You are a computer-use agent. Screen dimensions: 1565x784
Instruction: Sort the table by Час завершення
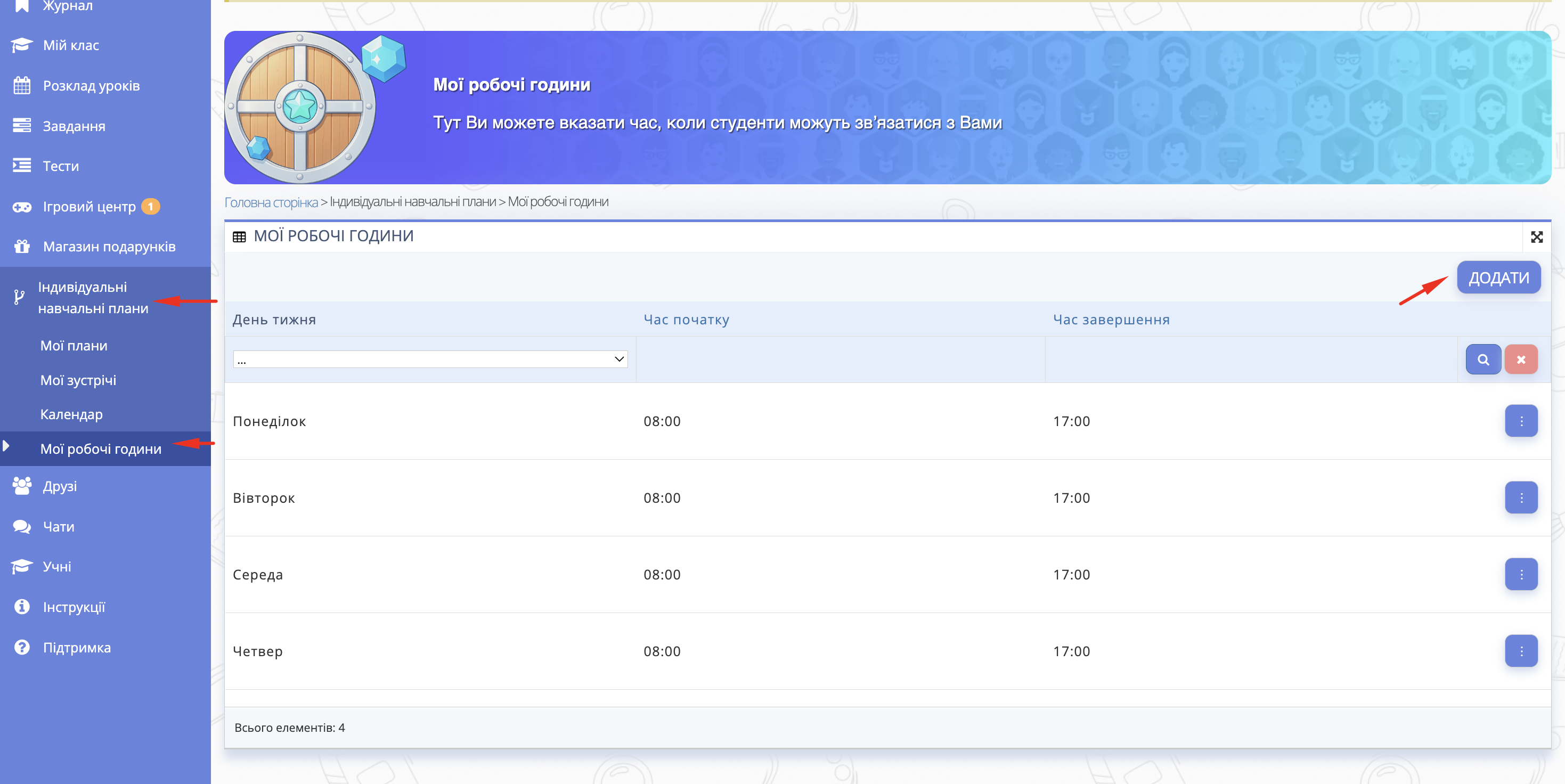(1111, 320)
